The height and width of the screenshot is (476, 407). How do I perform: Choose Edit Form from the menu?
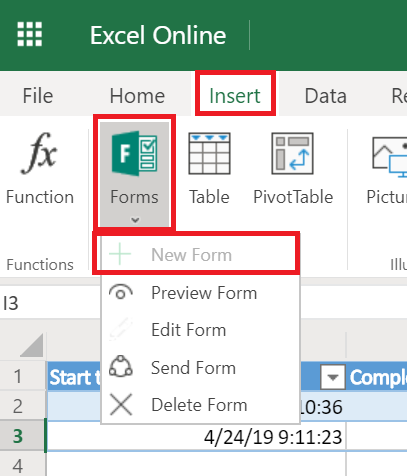pyautogui.click(x=201, y=330)
